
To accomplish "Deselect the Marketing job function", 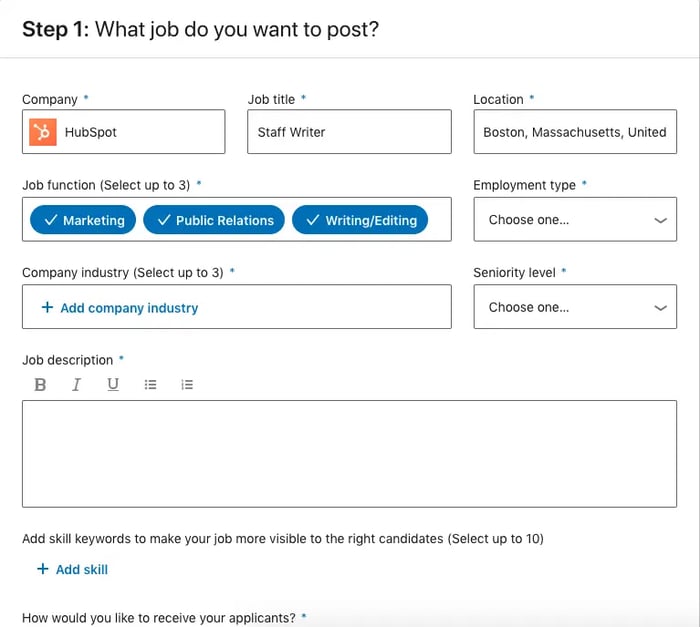I will point(83,220).
